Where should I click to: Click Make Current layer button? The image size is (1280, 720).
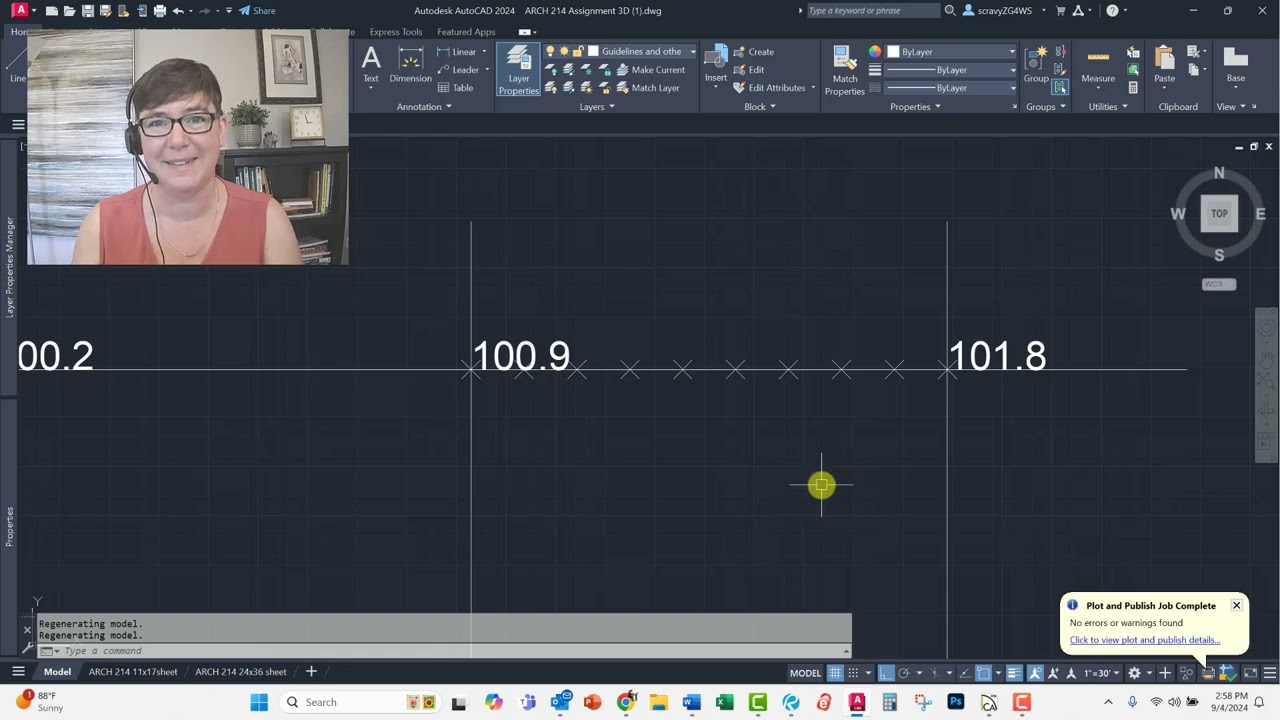[650, 70]
